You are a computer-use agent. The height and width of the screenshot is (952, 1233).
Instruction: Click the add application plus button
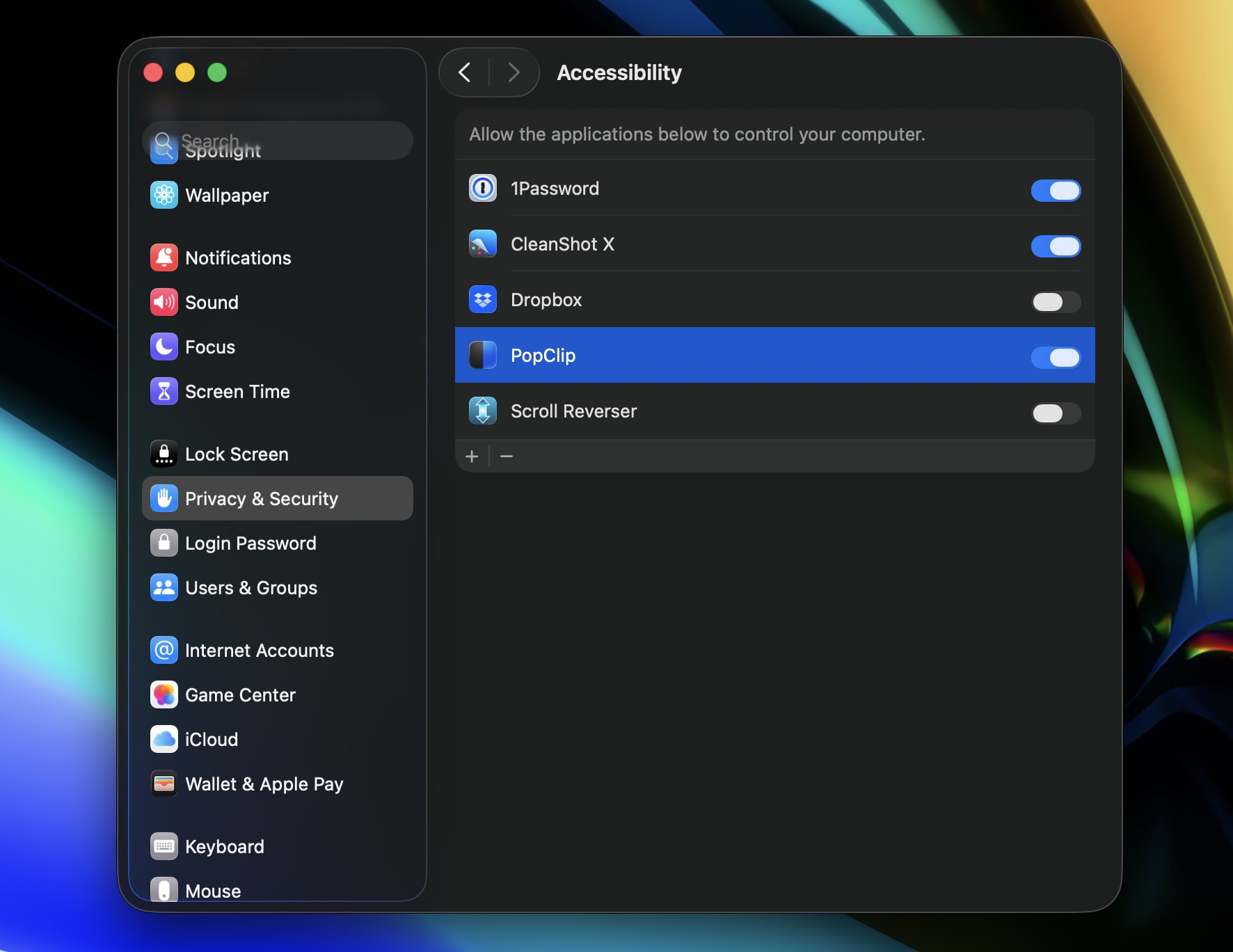(472, 457)
